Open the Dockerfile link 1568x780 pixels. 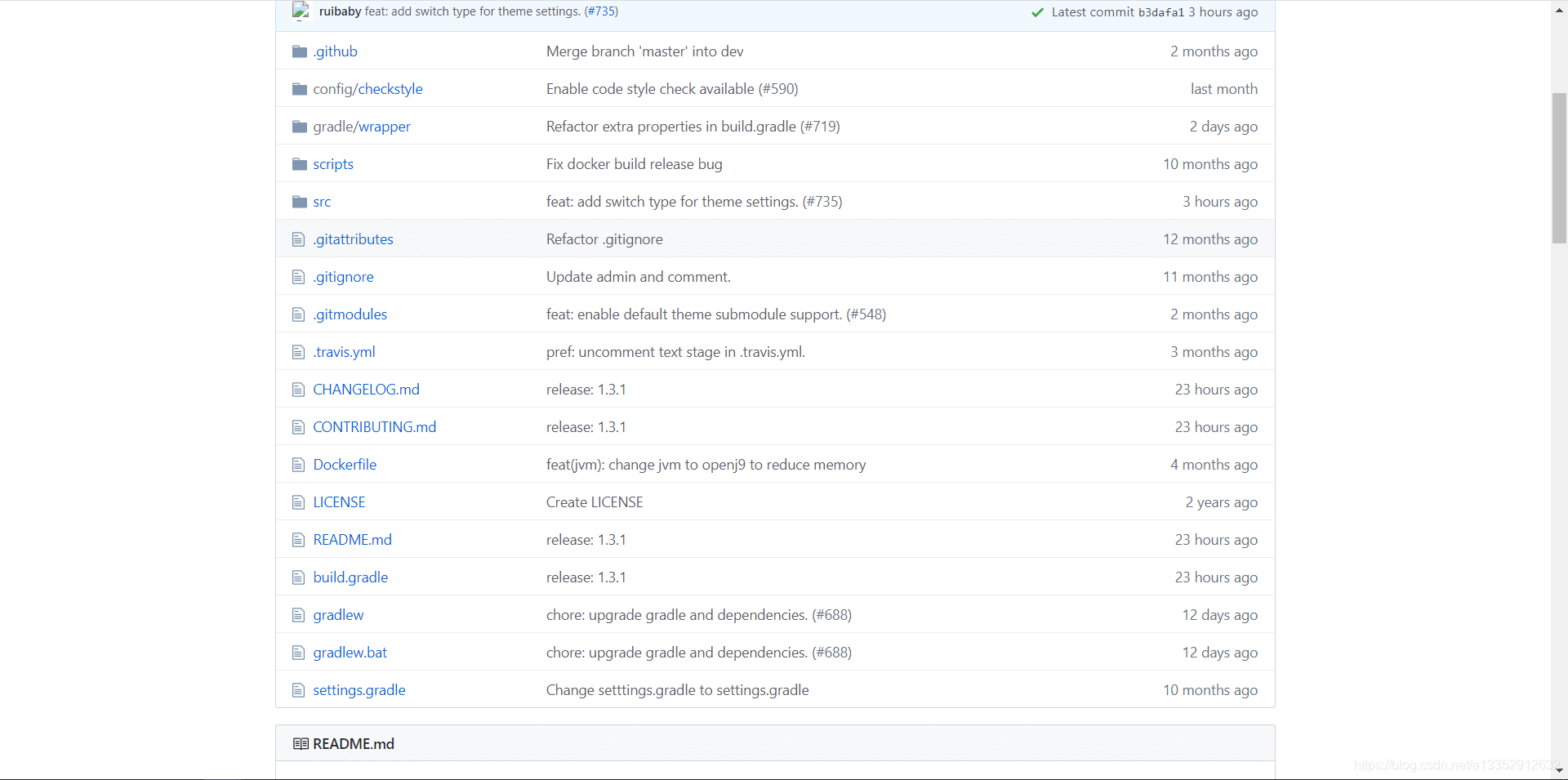click(345, 465)
